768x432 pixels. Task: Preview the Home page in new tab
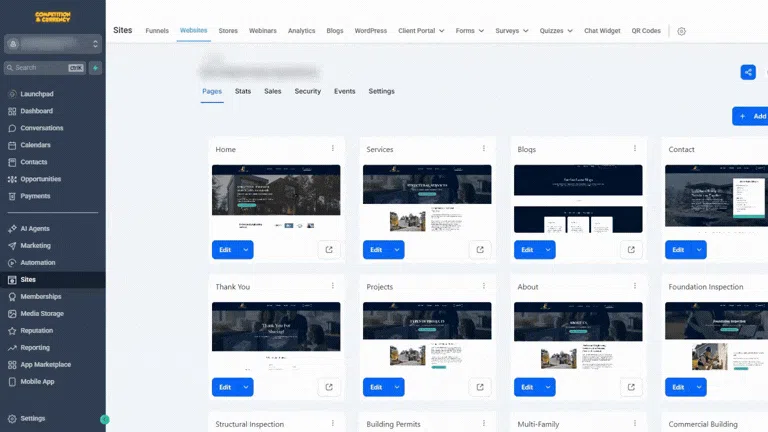click(329, 250)
